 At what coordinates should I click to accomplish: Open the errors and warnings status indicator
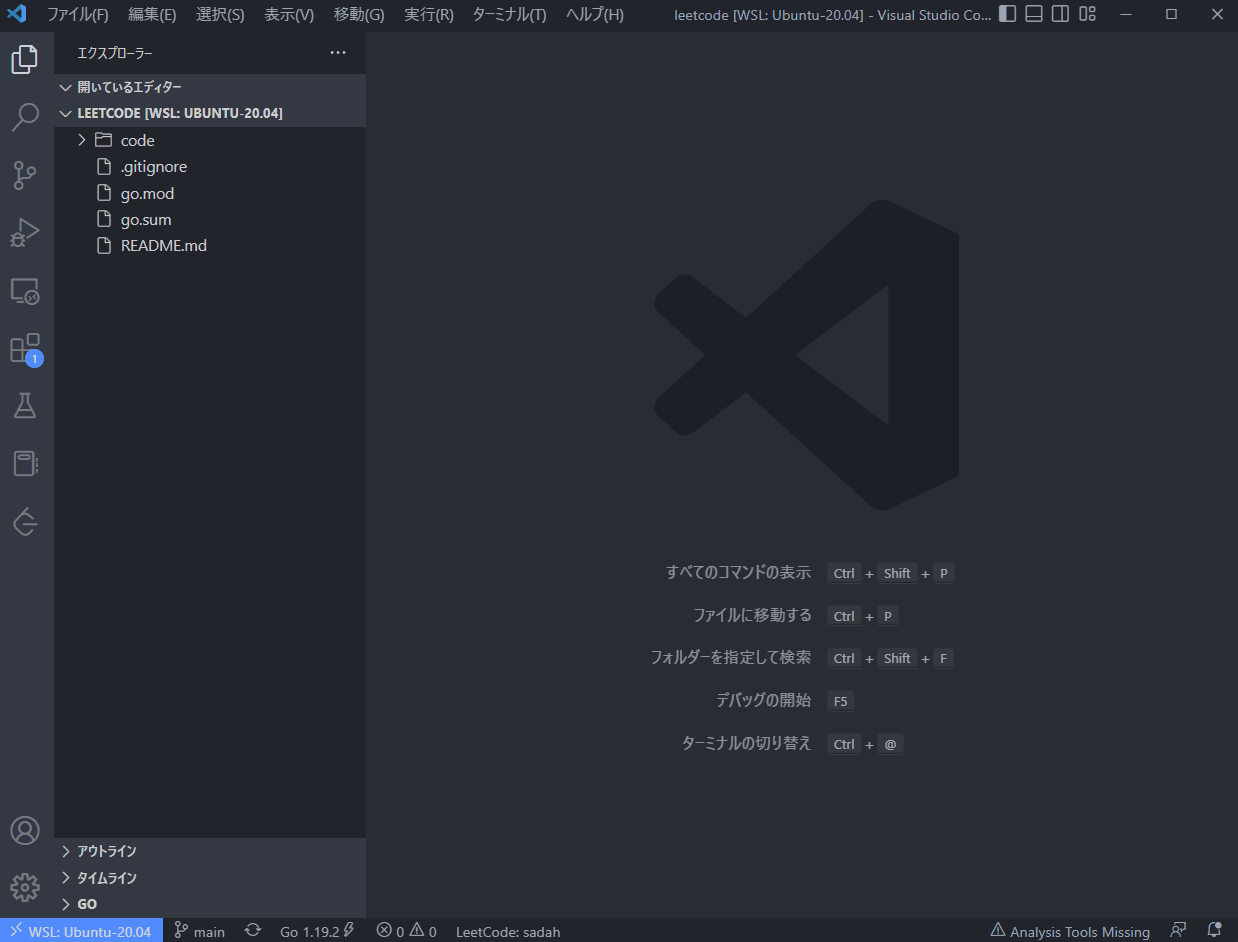click(x=406, y=931)
